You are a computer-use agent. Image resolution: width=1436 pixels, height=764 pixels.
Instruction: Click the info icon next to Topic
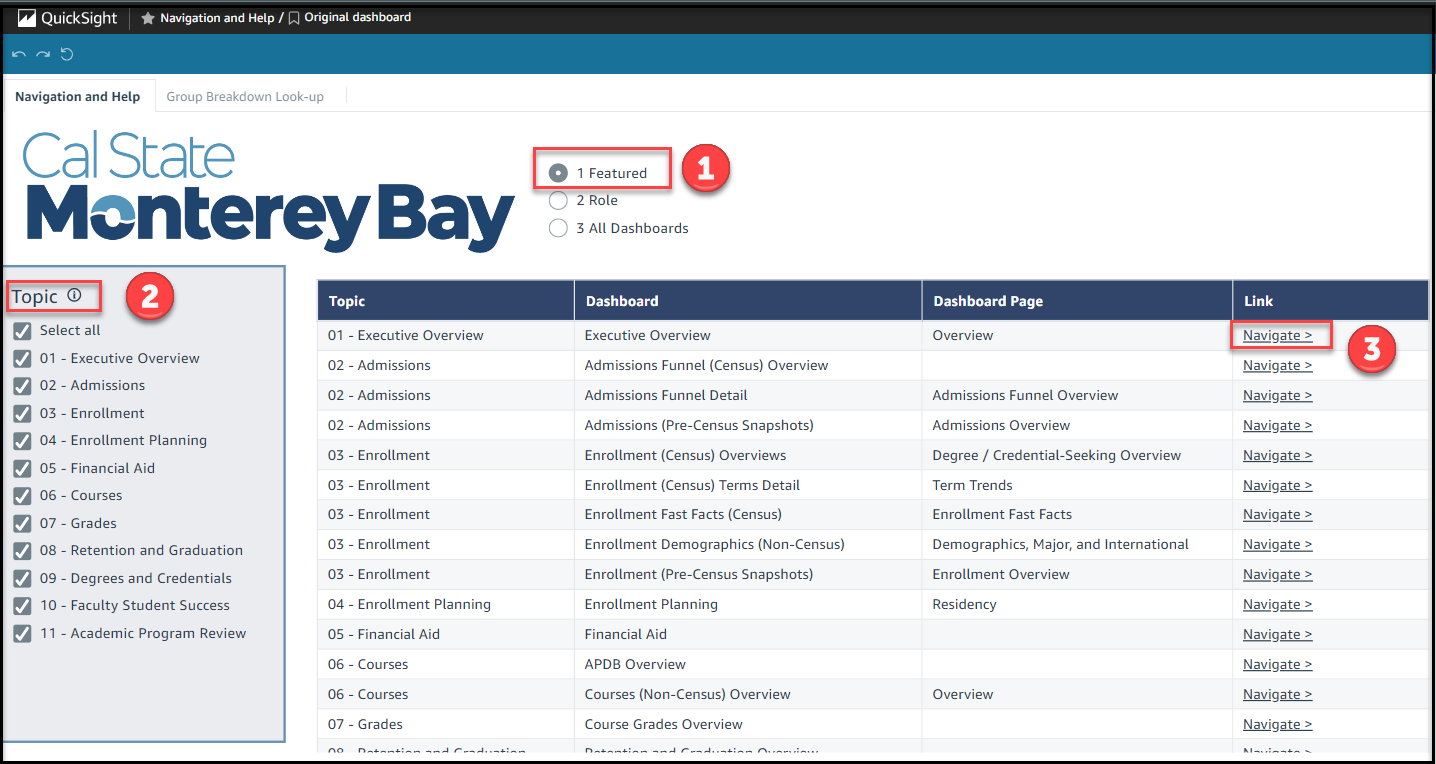tap(74, 296)
